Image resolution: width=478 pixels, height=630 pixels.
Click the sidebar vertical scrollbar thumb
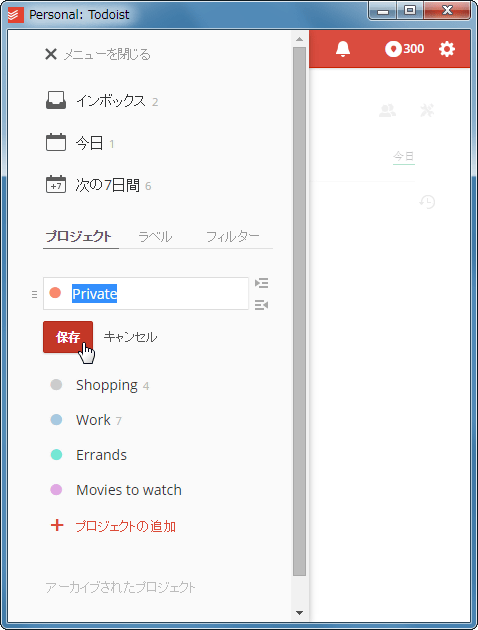click(x=299, y=312)
